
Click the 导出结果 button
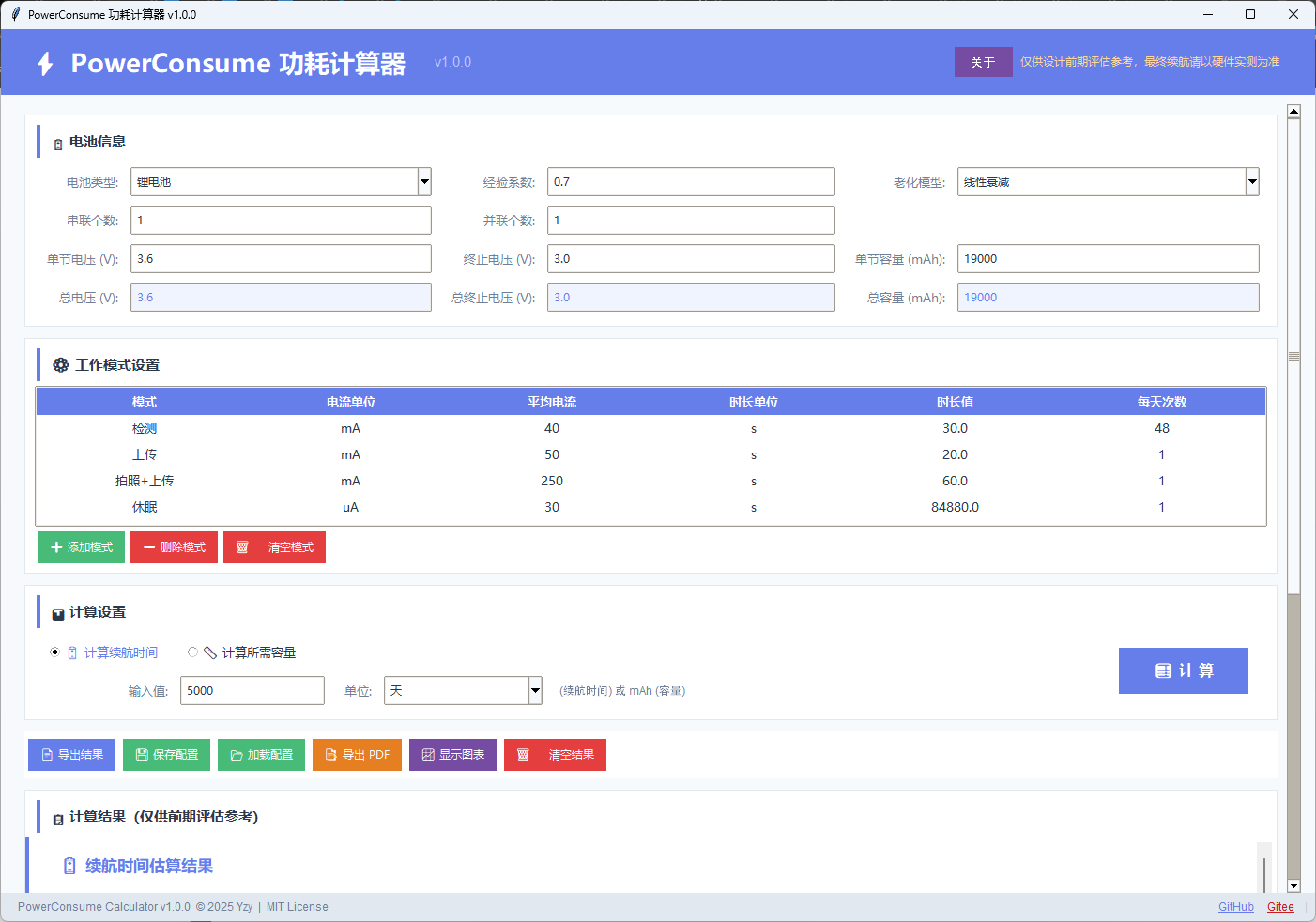pos(72,755)
